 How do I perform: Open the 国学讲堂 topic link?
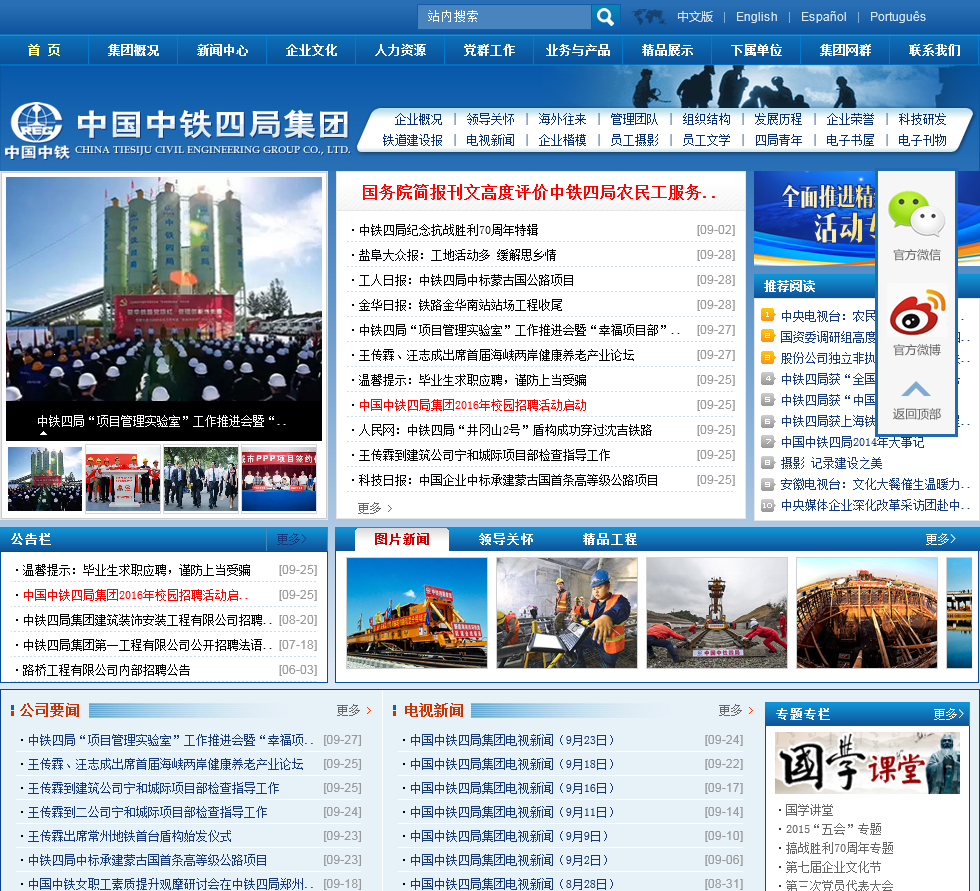pyautogui.click(x=809, y=810)
